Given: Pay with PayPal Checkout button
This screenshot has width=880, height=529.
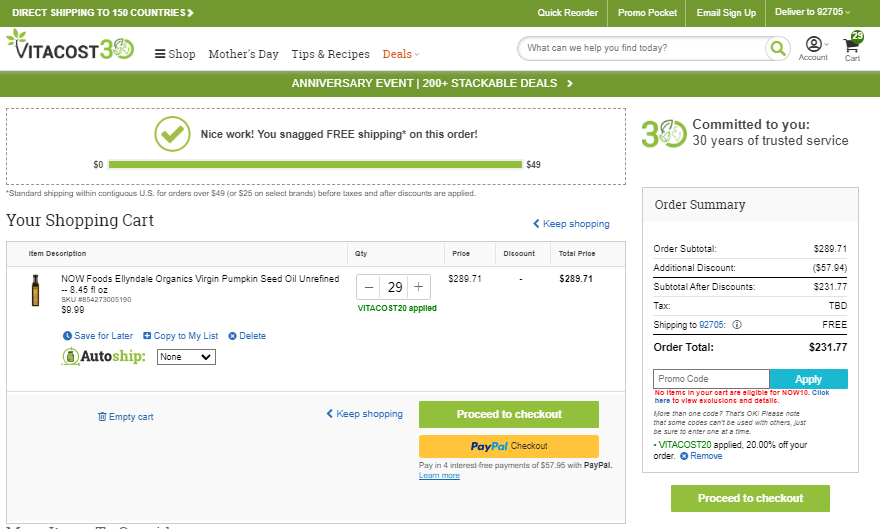Looking at the screenshot, I should pos(508,446).
